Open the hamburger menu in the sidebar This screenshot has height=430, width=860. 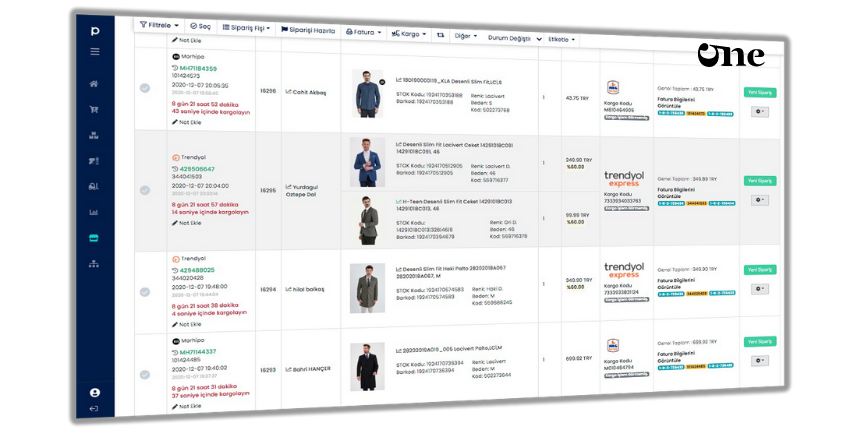tap(94, 52)
